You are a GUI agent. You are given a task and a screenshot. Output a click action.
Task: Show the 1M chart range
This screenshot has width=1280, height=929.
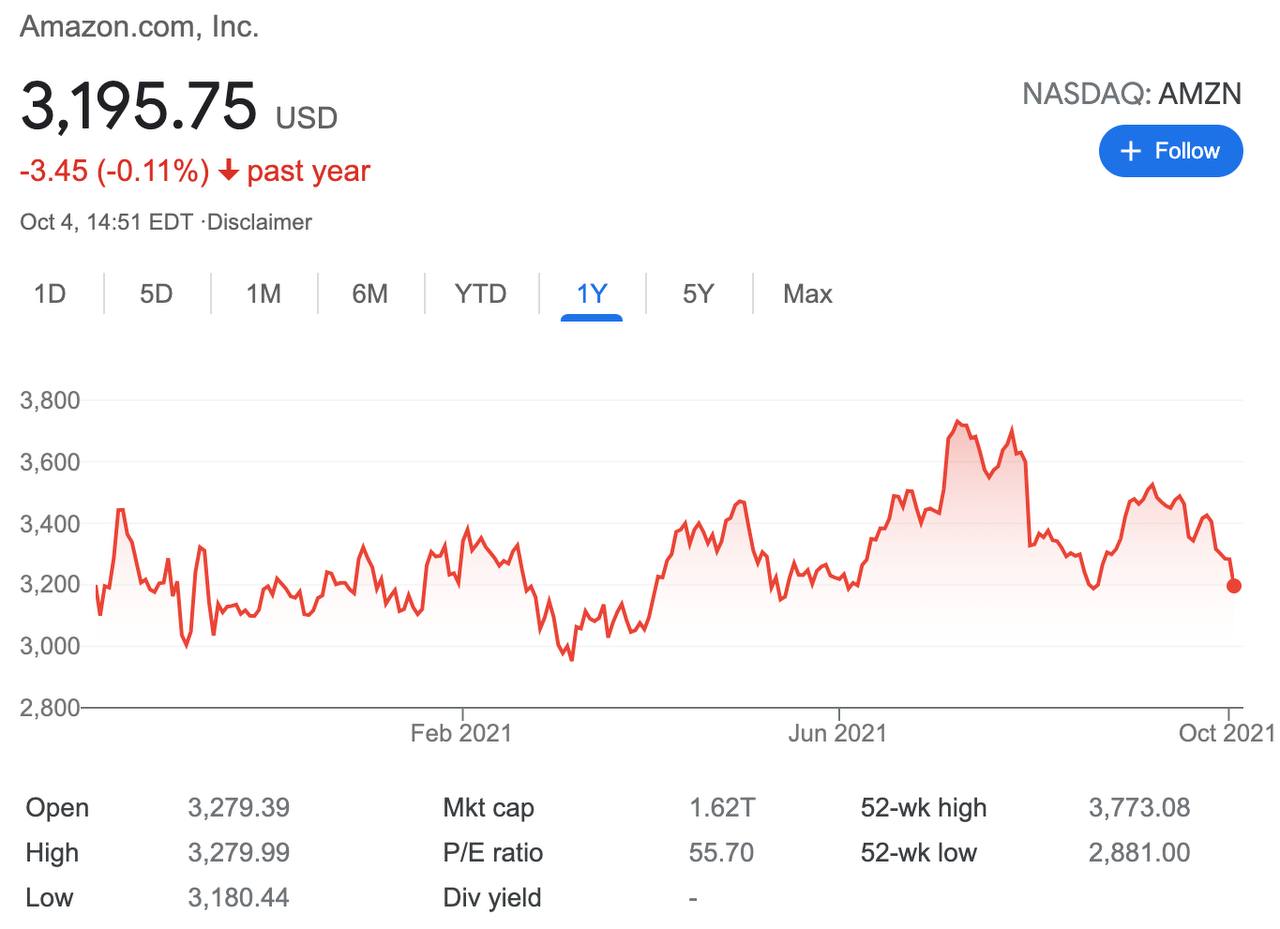pos(263,294)
